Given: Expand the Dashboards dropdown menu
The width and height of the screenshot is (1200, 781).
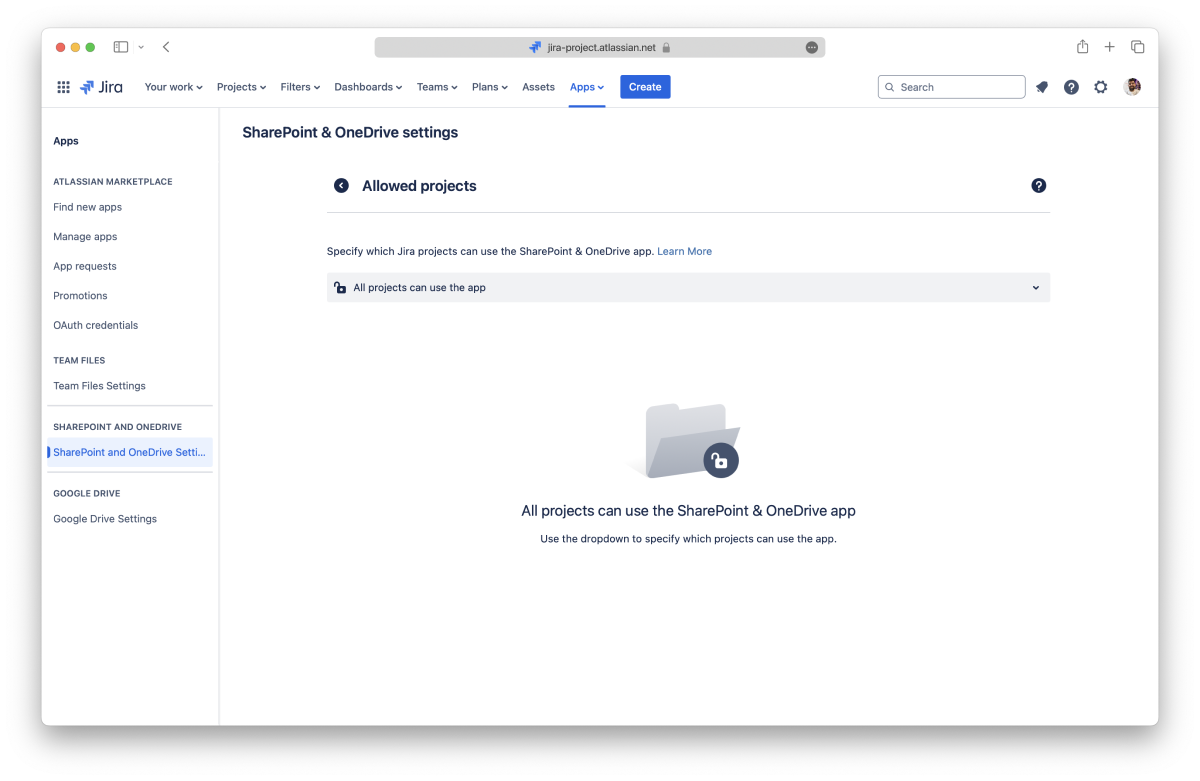Looking at the screenshot, I should 368,87.
